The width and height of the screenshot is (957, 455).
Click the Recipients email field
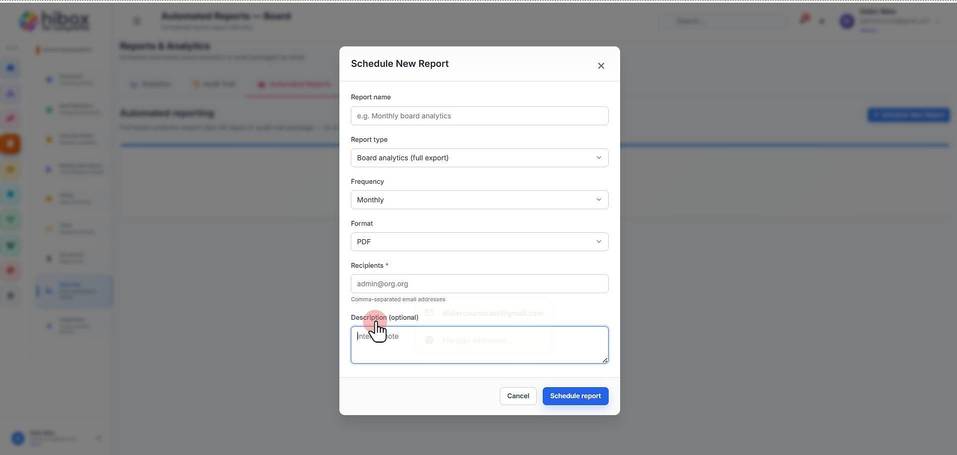[x=479, y=283]
